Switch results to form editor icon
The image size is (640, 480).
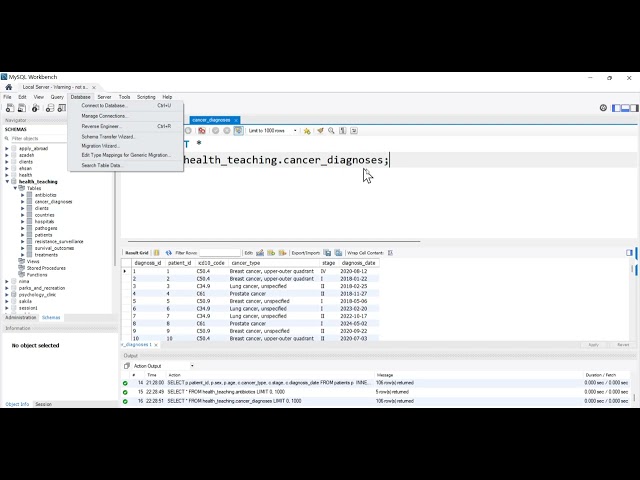click(x=157, y=253)
